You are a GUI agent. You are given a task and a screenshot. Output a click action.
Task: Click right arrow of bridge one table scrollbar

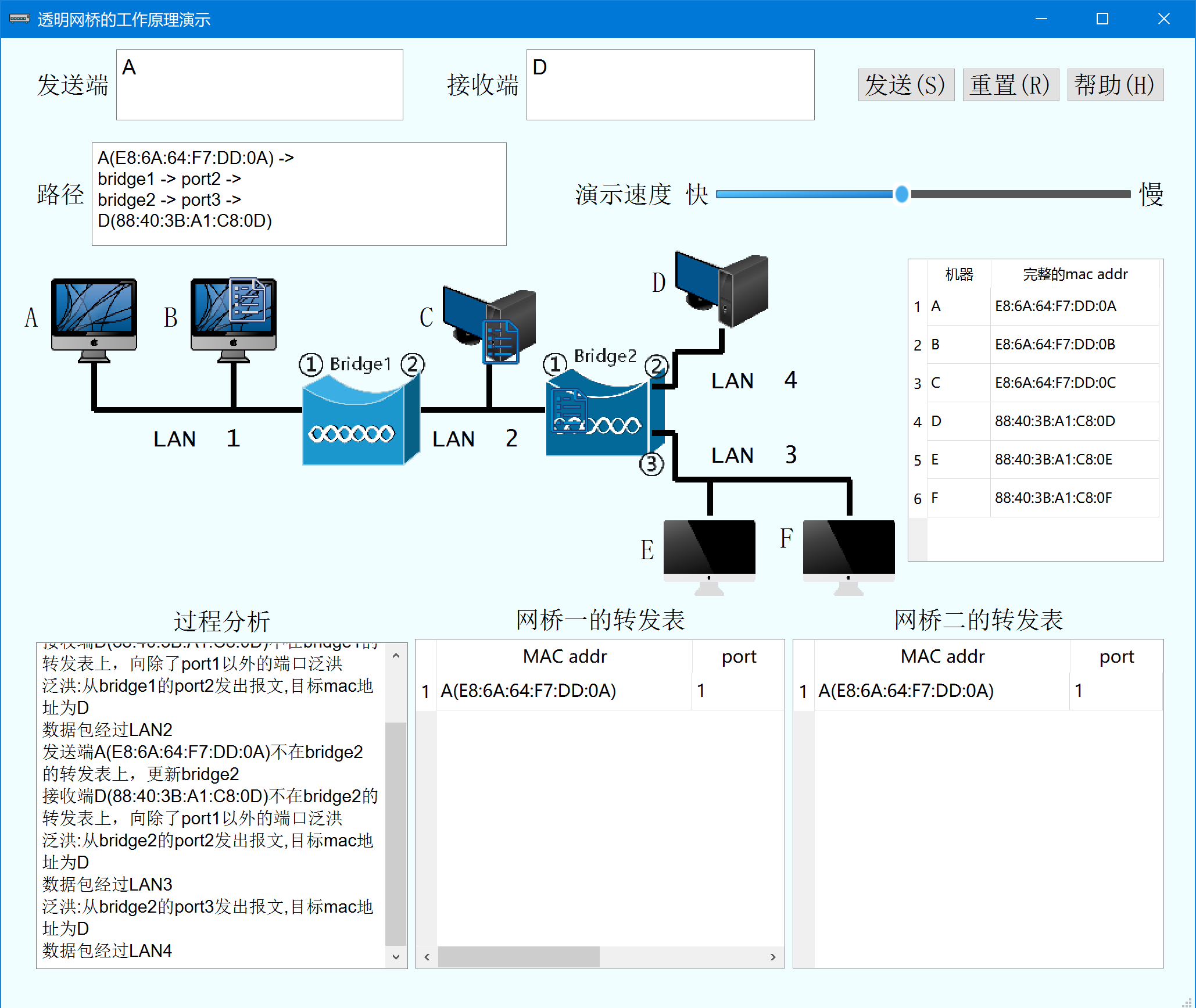pyautogui.click(x=773, y=957)
